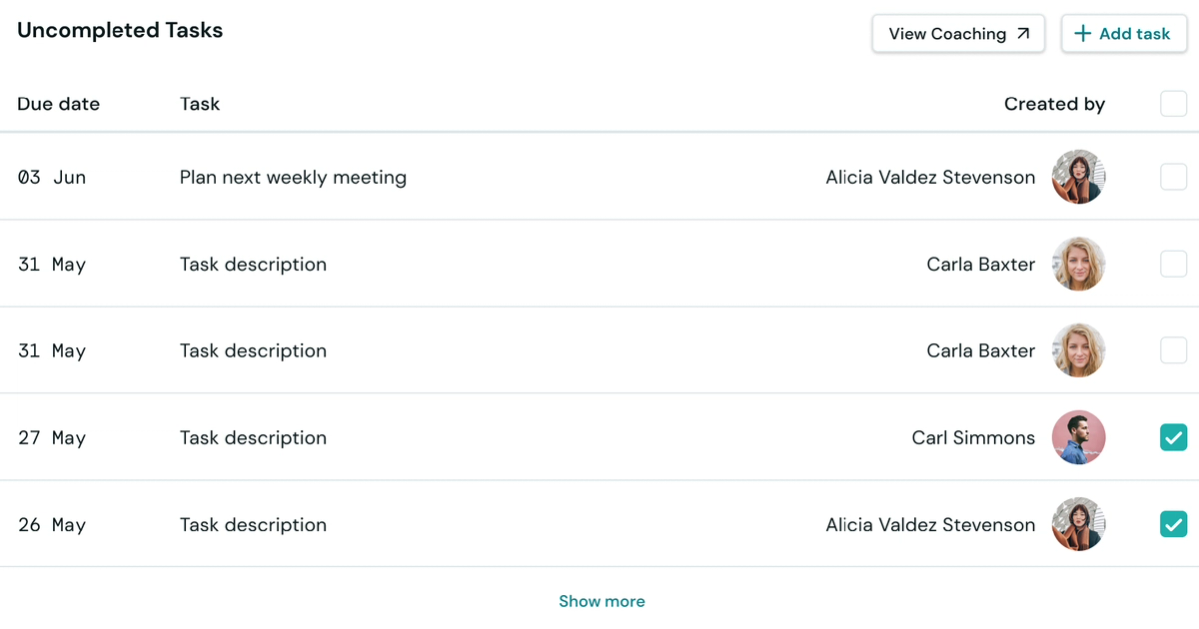Check the first 31 May task checkbox
Viewport: 1199px width, 629px height.
(x=1173, y=264)
